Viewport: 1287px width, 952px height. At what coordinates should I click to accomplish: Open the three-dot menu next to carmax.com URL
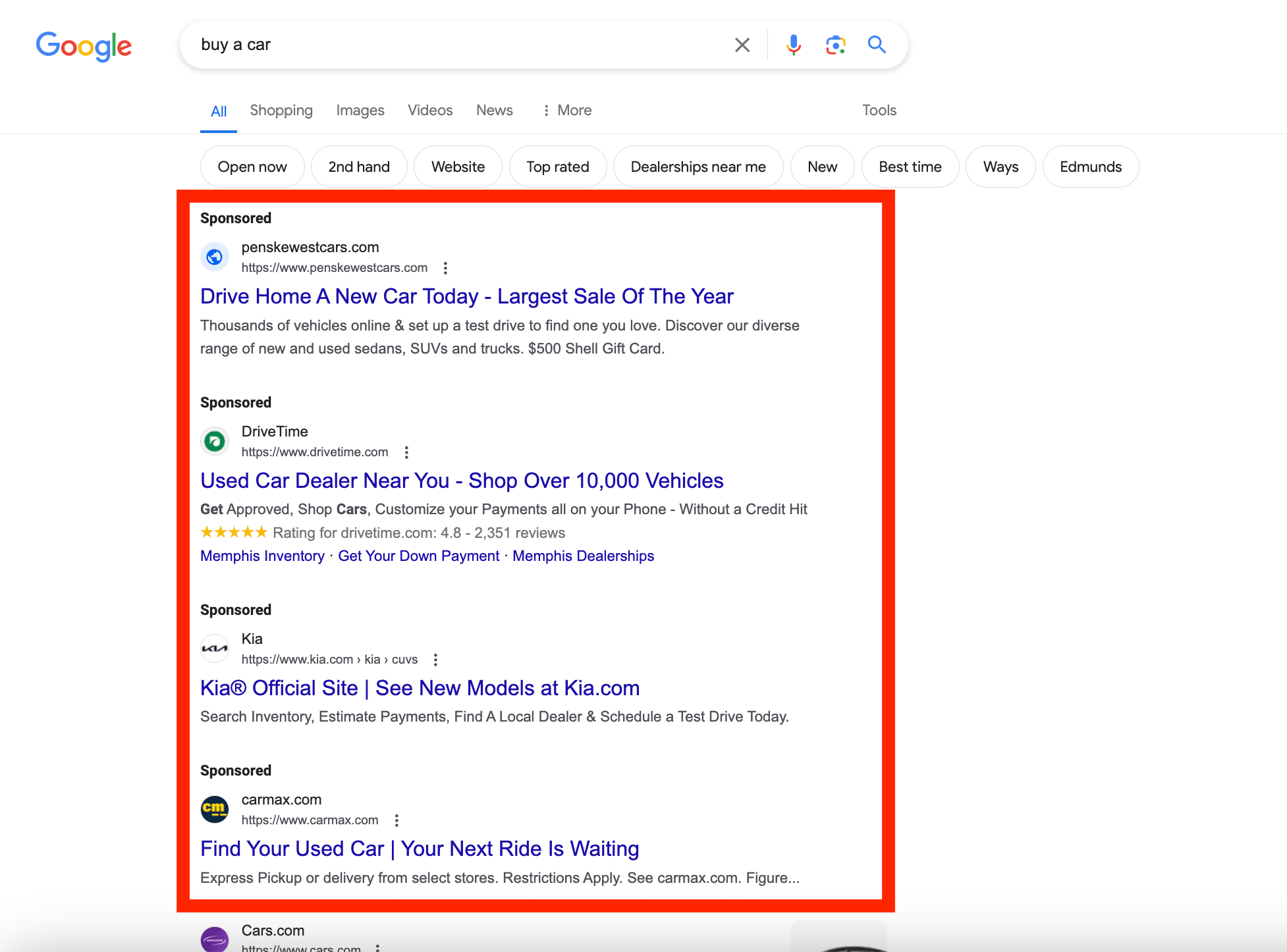(x=397, y=820)
